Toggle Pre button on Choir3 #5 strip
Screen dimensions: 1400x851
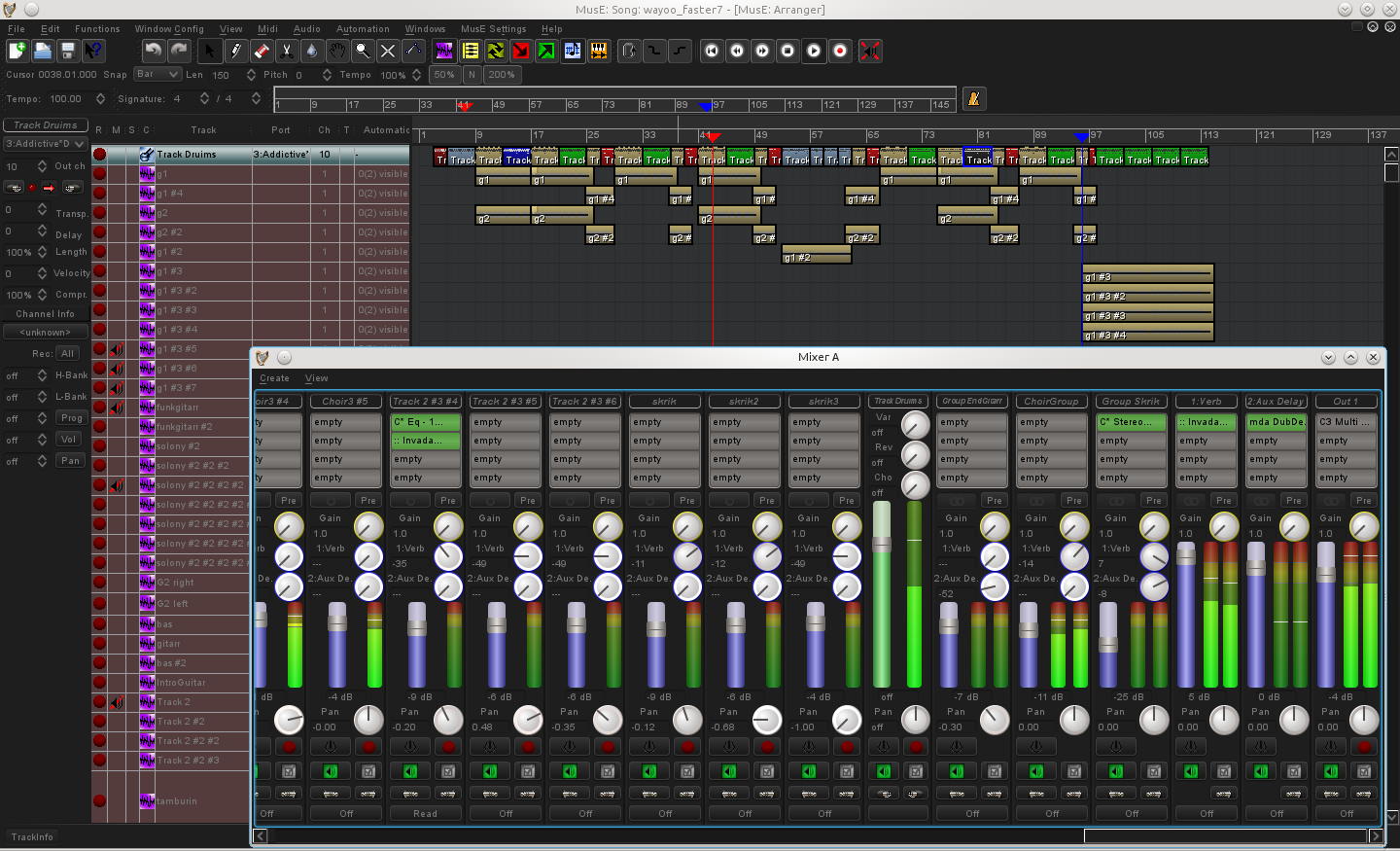[367, 501]
